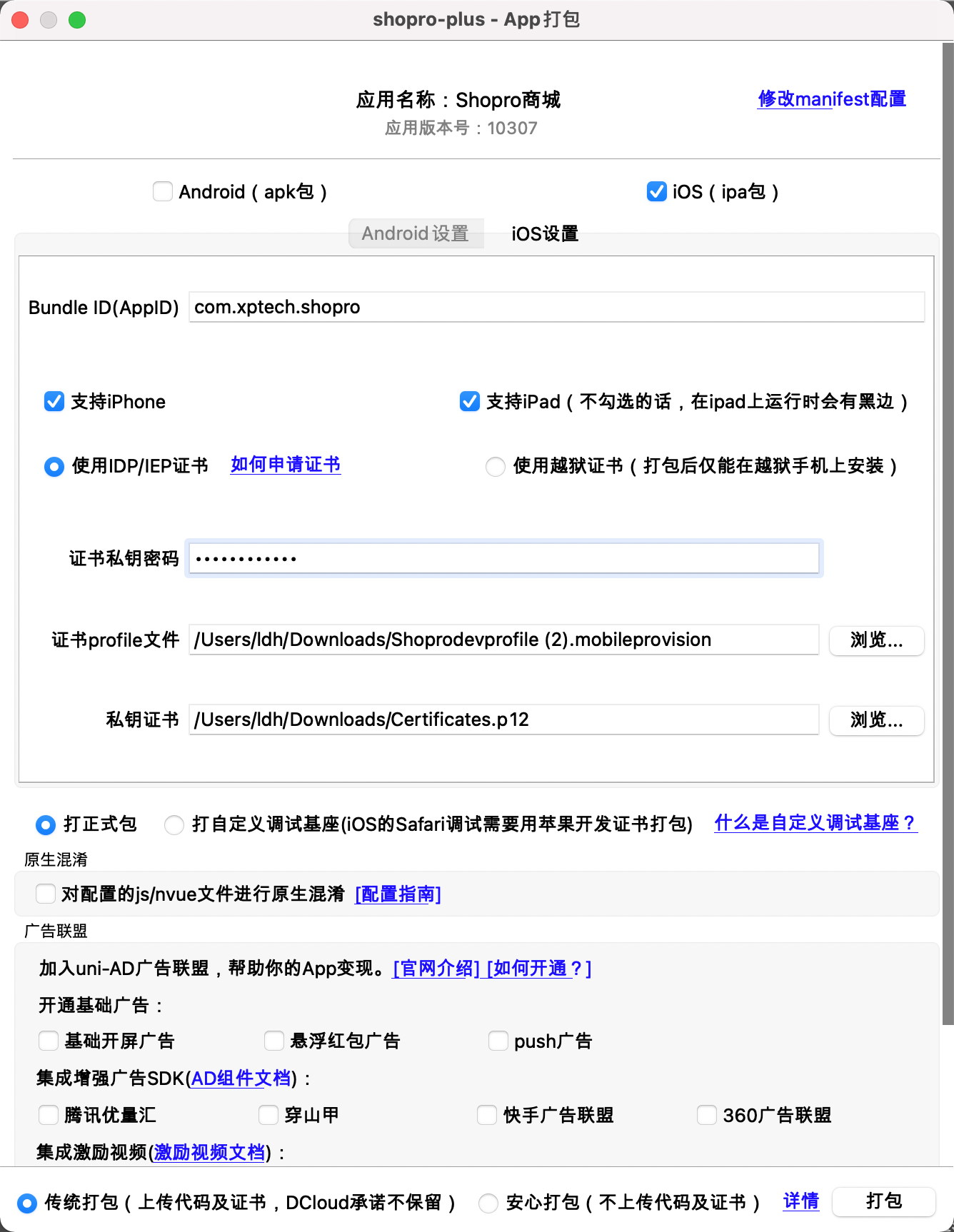Enable 快手广告联盟 checkbox

pyautogui.click(x=487, y=1115)
